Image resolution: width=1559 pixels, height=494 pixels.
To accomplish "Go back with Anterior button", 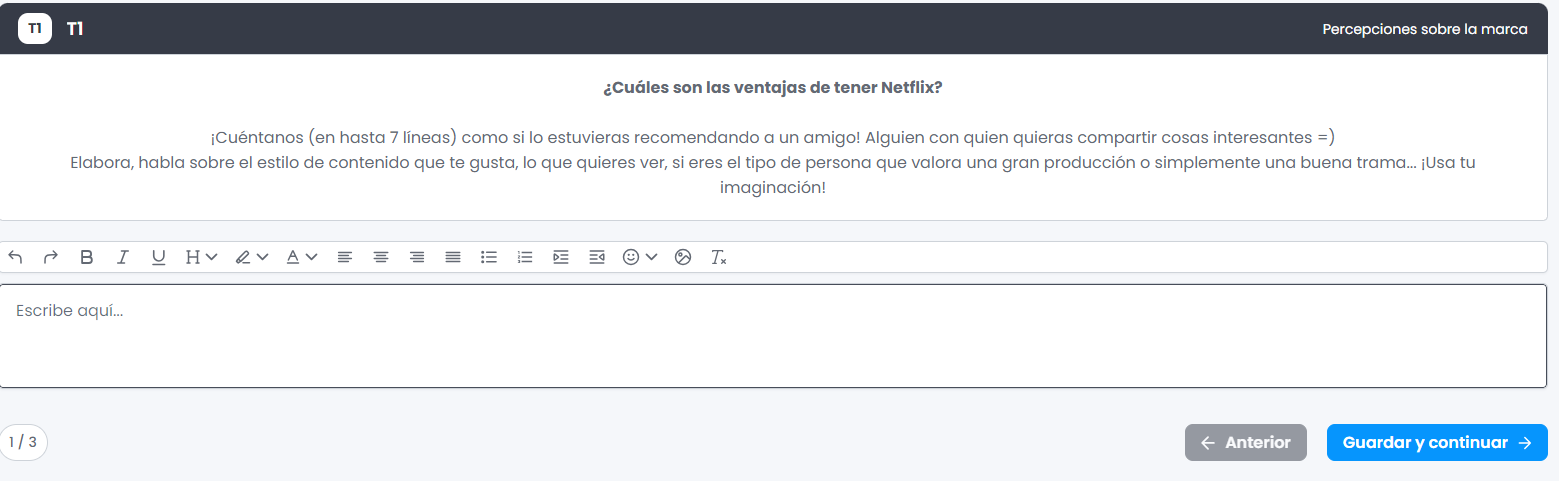I will pos(1246,443).
